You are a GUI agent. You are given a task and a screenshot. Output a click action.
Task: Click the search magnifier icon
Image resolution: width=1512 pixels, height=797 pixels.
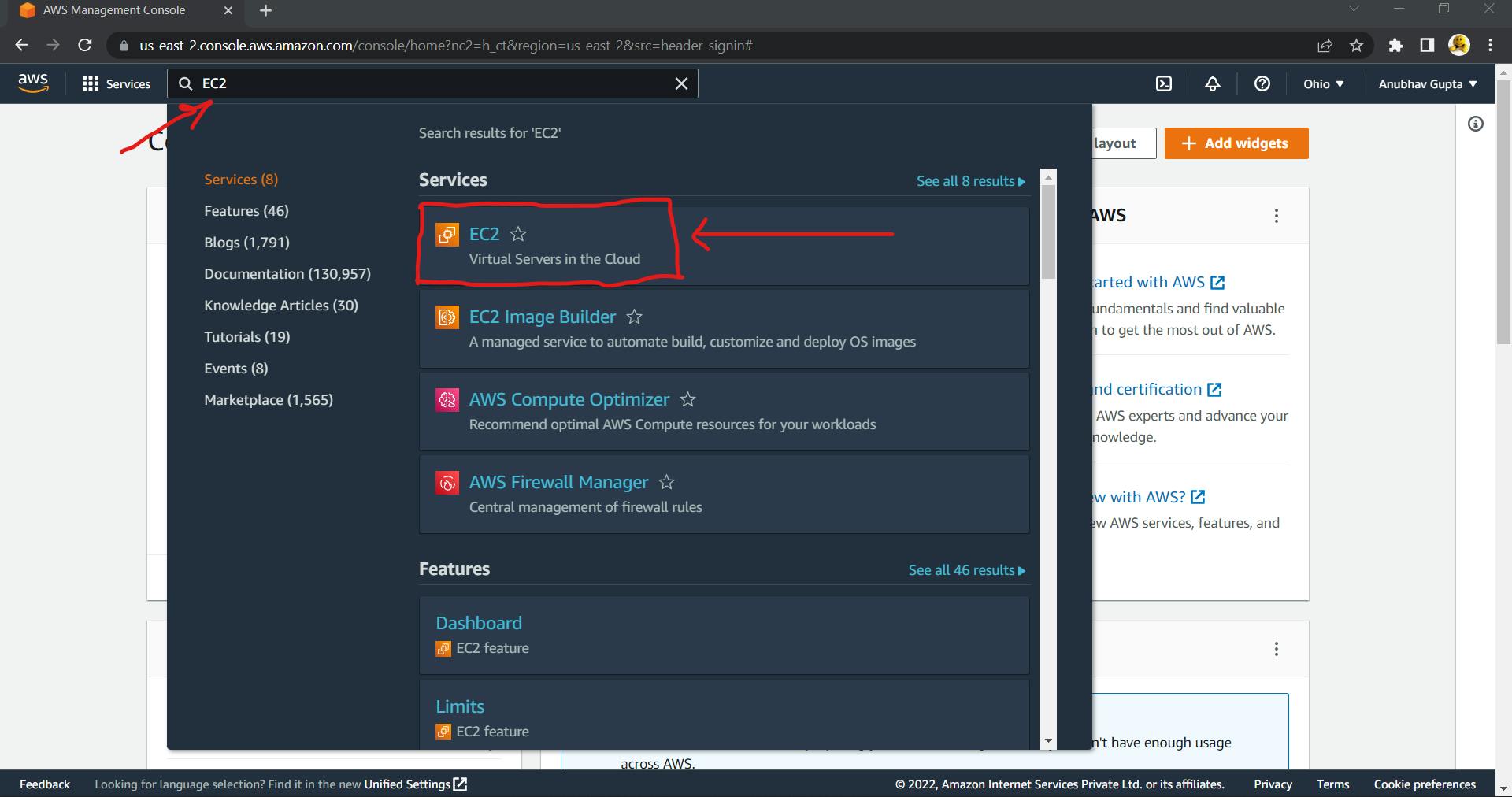tap(185, 83)
